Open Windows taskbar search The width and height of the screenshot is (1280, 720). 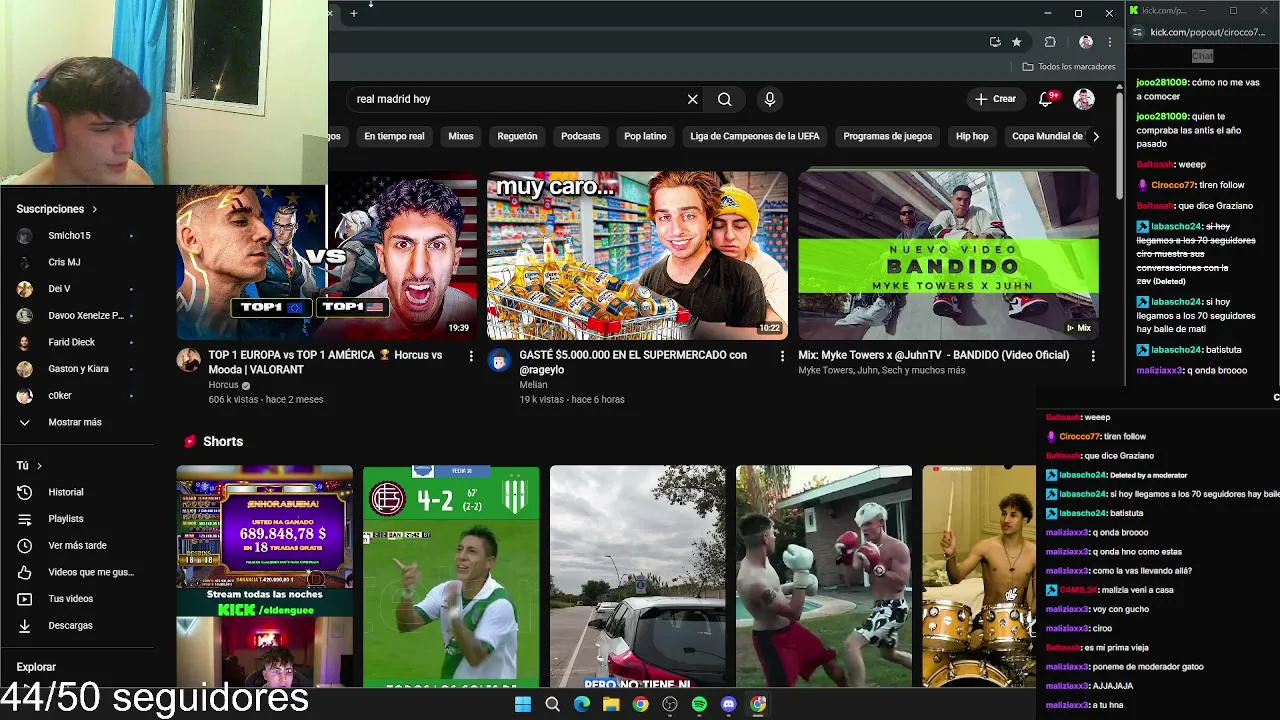click(x=552, y=704)
